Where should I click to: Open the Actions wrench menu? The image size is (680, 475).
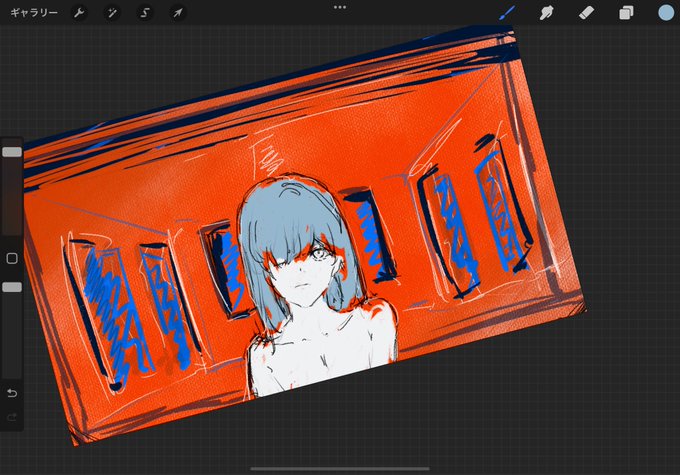[79, 13]
